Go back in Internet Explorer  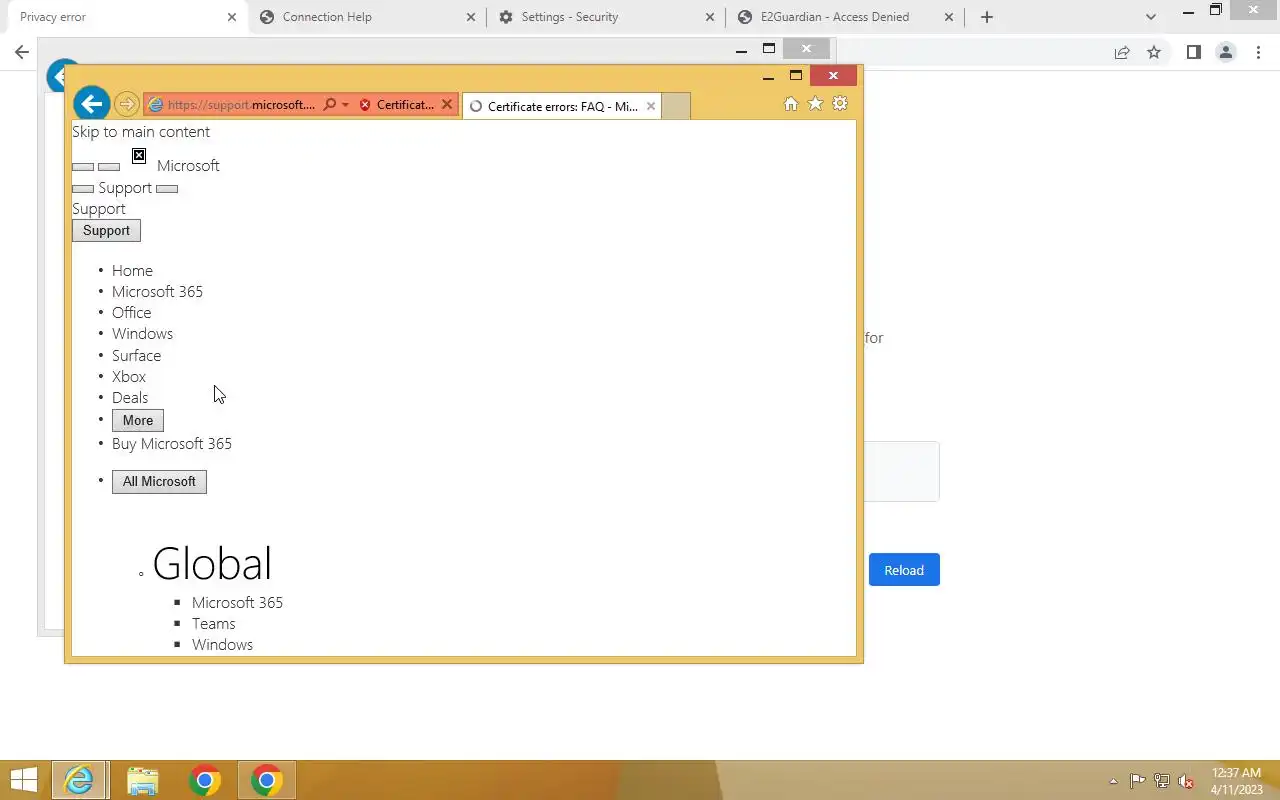coord(91,103)
